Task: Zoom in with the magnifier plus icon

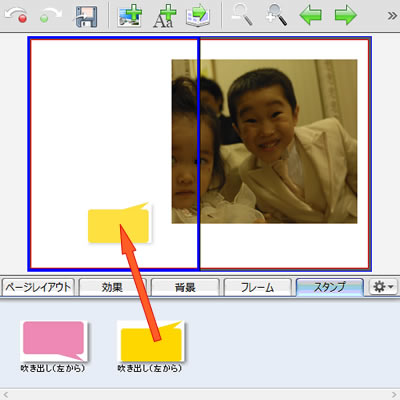Action: [x=276, y=15]
